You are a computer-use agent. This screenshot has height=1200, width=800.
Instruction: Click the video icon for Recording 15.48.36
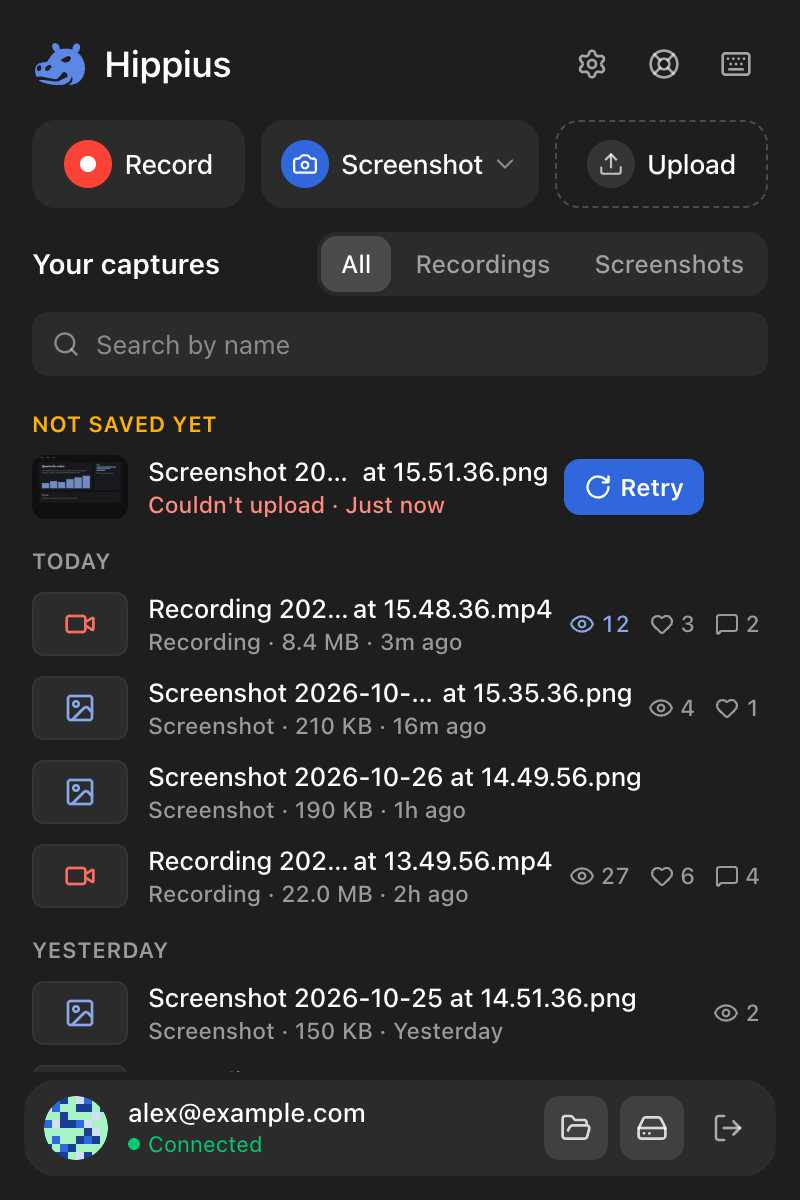coord(80,624)
